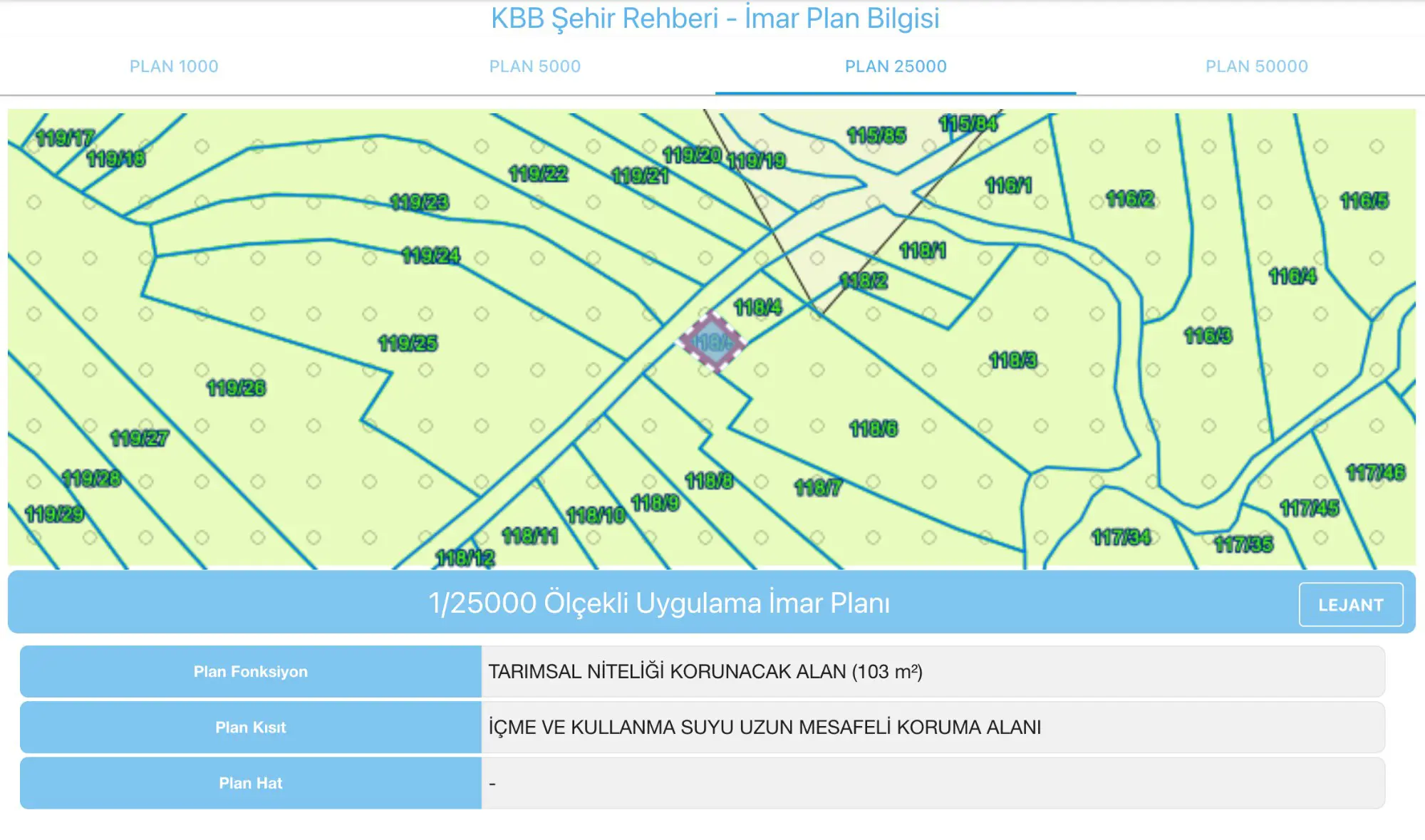
Task: Click parcel label 119/29 on the map
Action: pyautogui.click(x=55, y=514)
